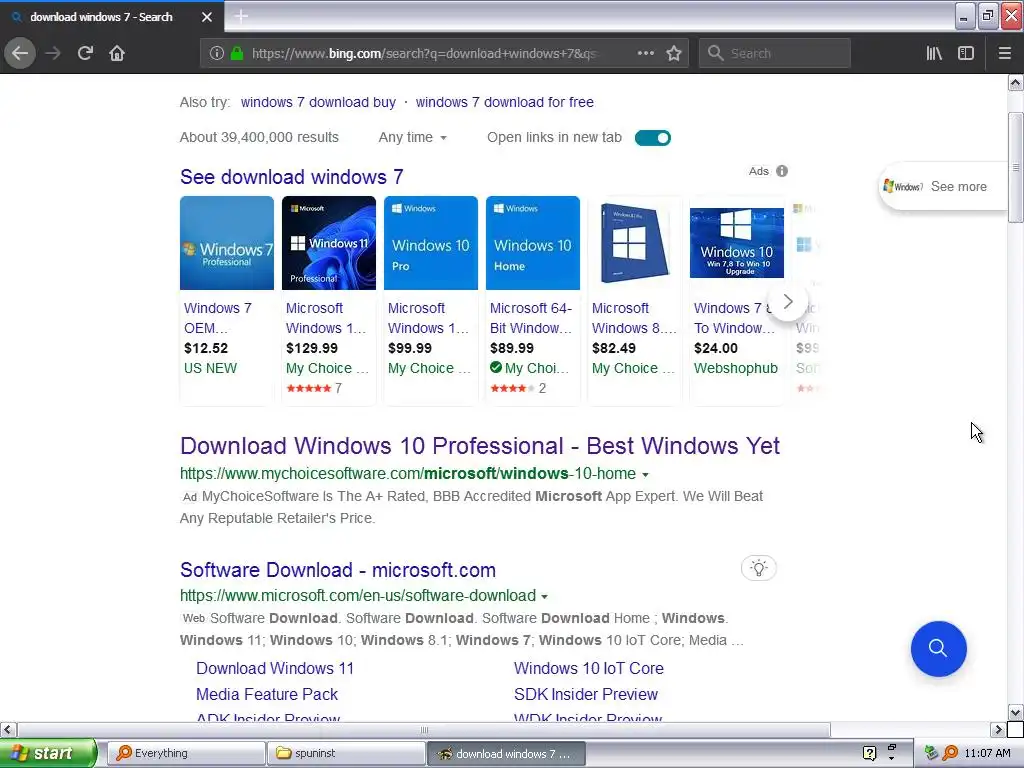Image resolution: width=1024 pixels, height=768 pixels.
Task: Click the Firefox taskbar button
Action: (506, 753)
